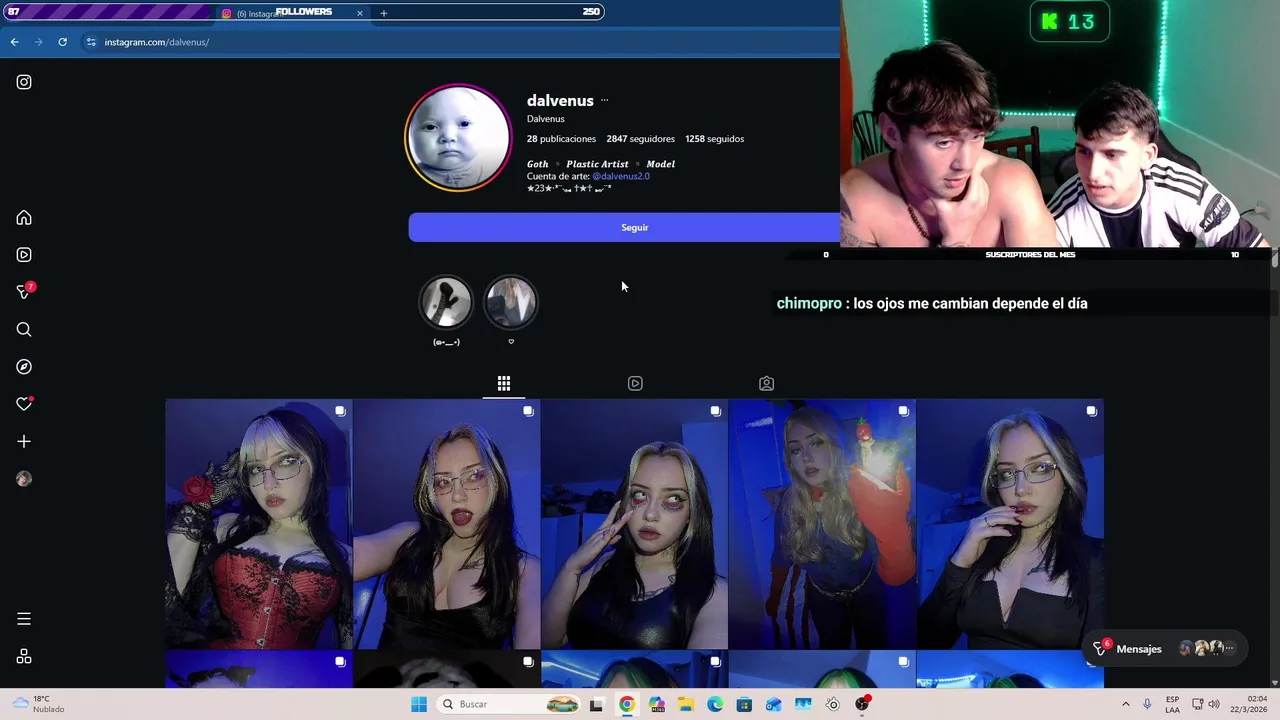Click the browser forward arrow
The width and height of the screenshot is (1280, 720).
coord(38,42)
